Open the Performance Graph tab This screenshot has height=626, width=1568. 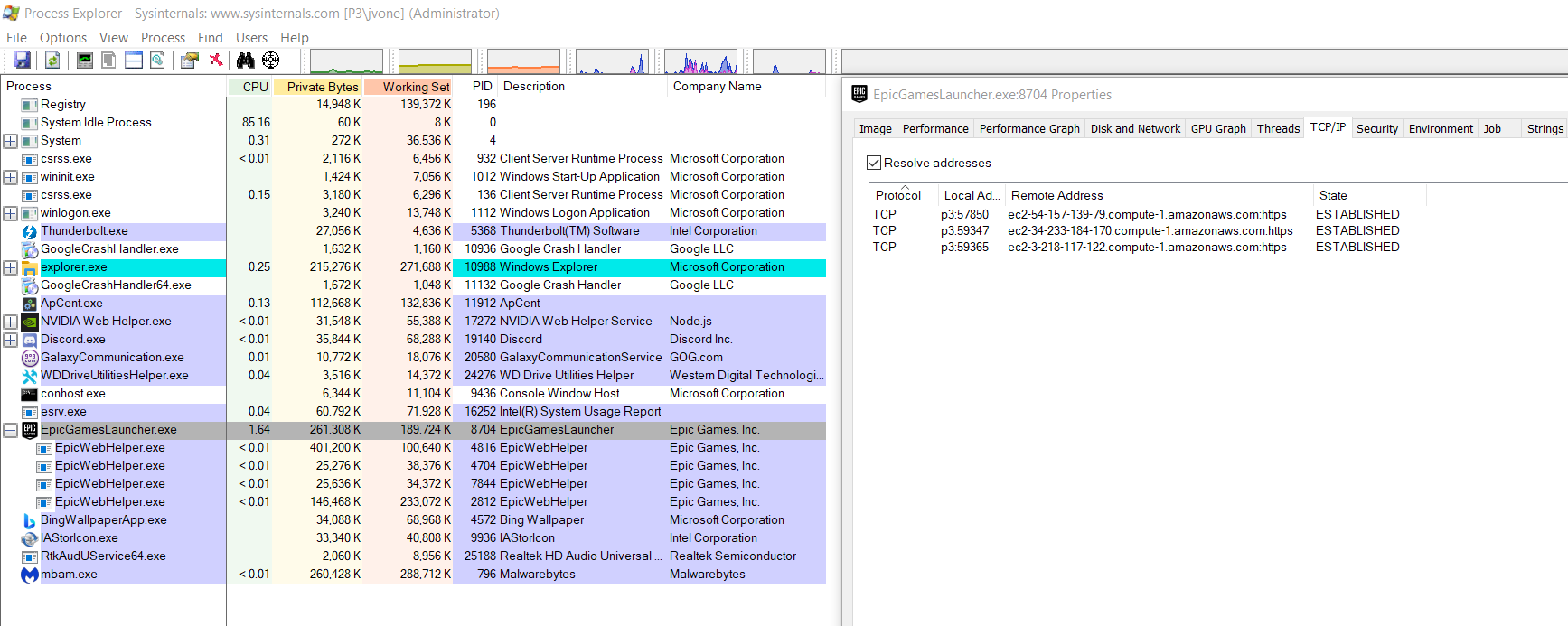[1029, 128]
